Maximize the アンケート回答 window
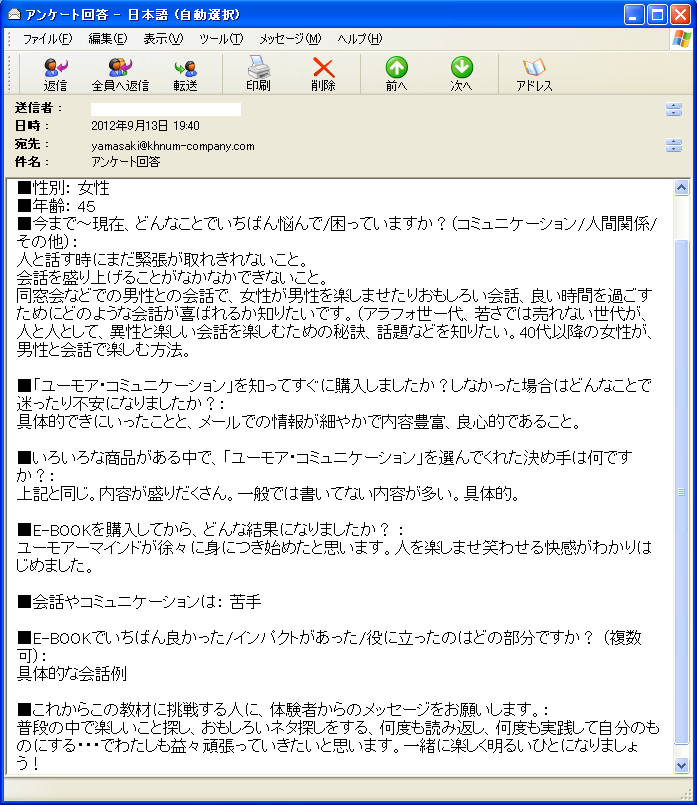 pos(657,14)
